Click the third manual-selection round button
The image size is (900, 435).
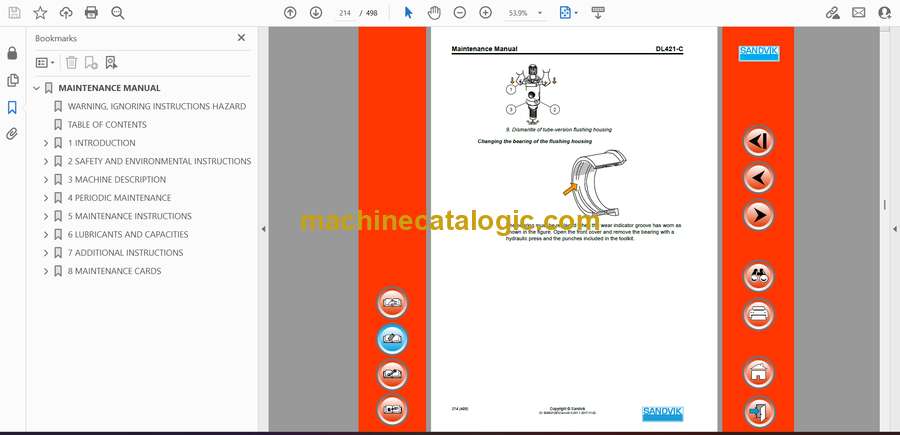(x=393, y=374)
